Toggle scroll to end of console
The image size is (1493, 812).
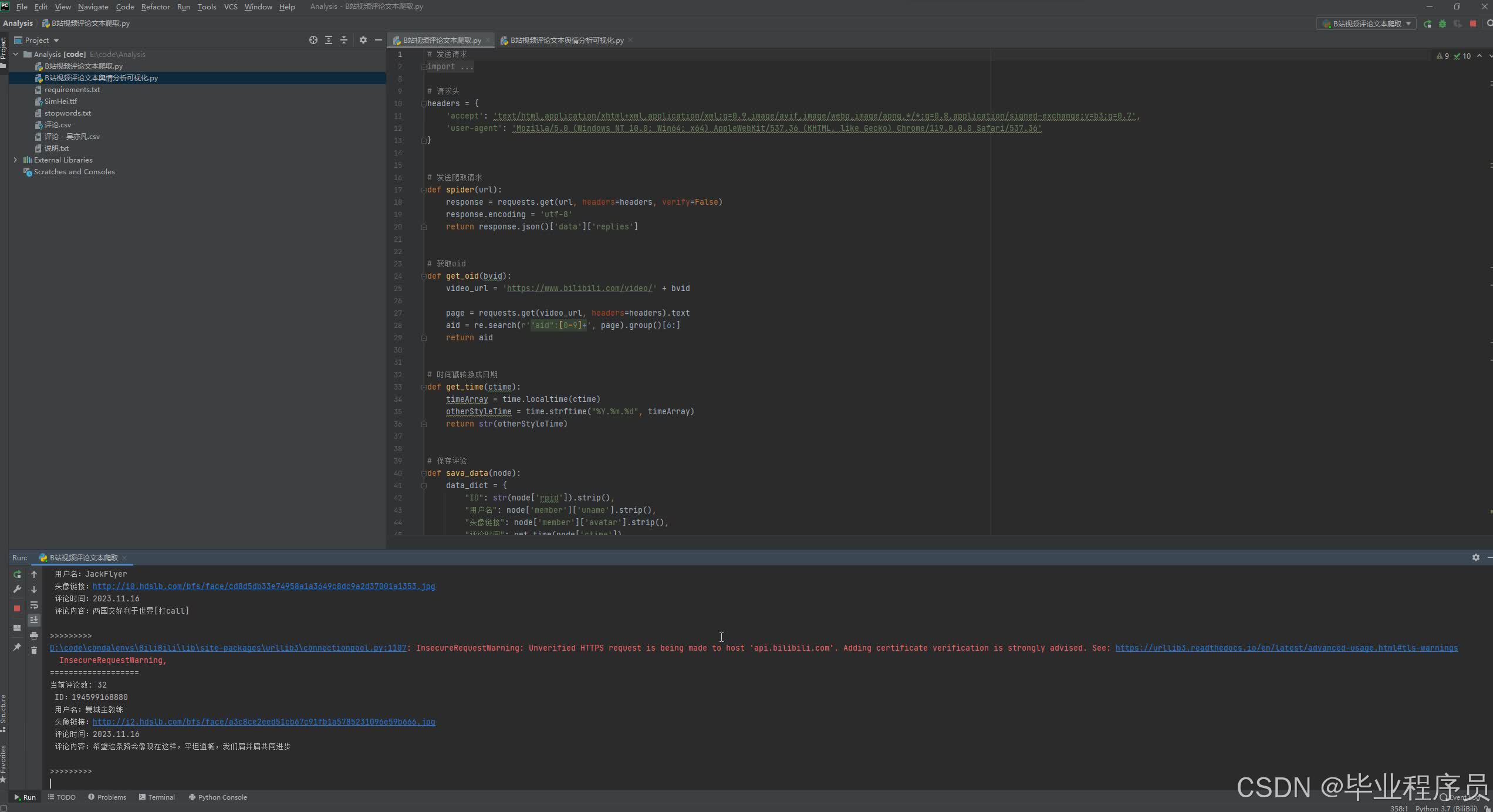[34, 620]
